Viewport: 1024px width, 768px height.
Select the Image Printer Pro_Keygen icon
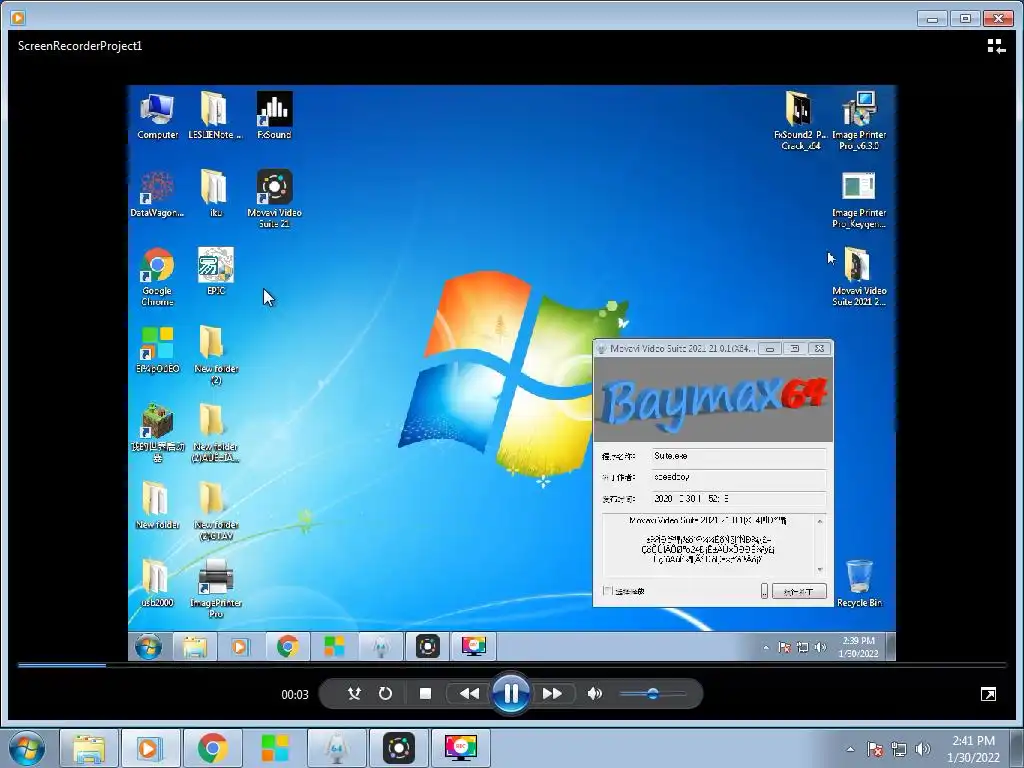pyautogui.click(x=859, y=200)
